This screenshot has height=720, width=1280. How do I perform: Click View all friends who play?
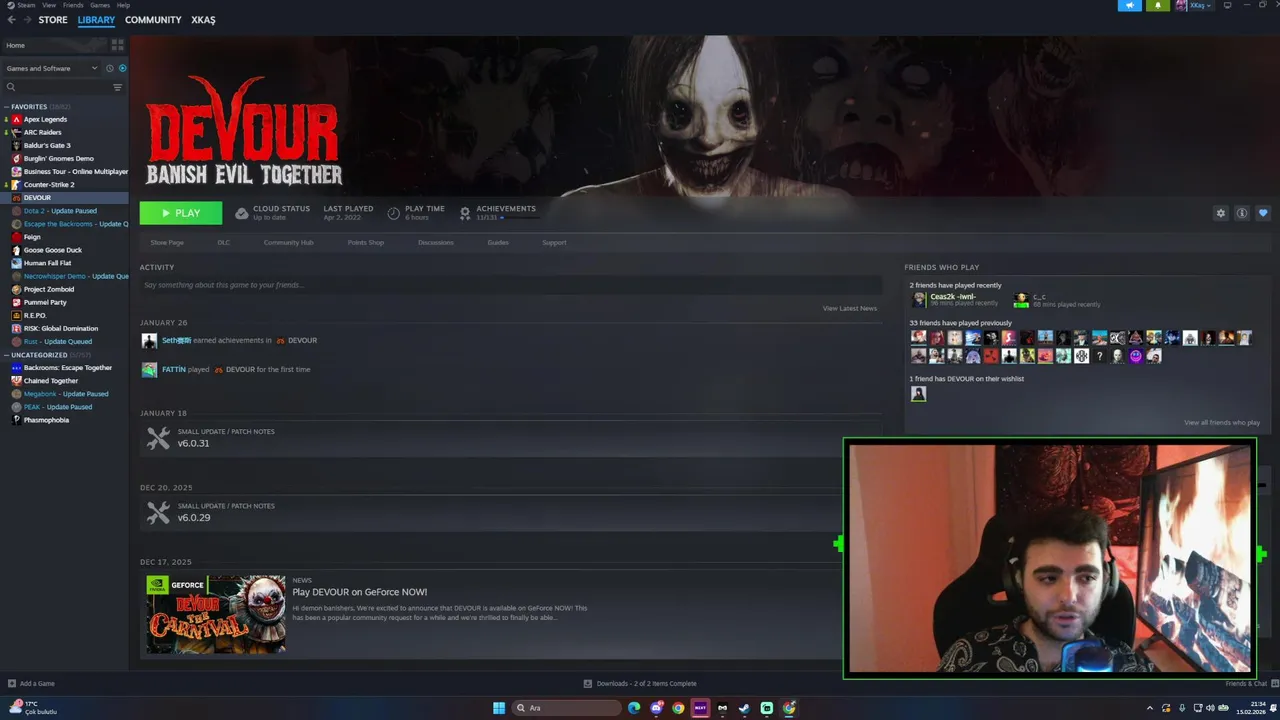[x=1222, y=423]
